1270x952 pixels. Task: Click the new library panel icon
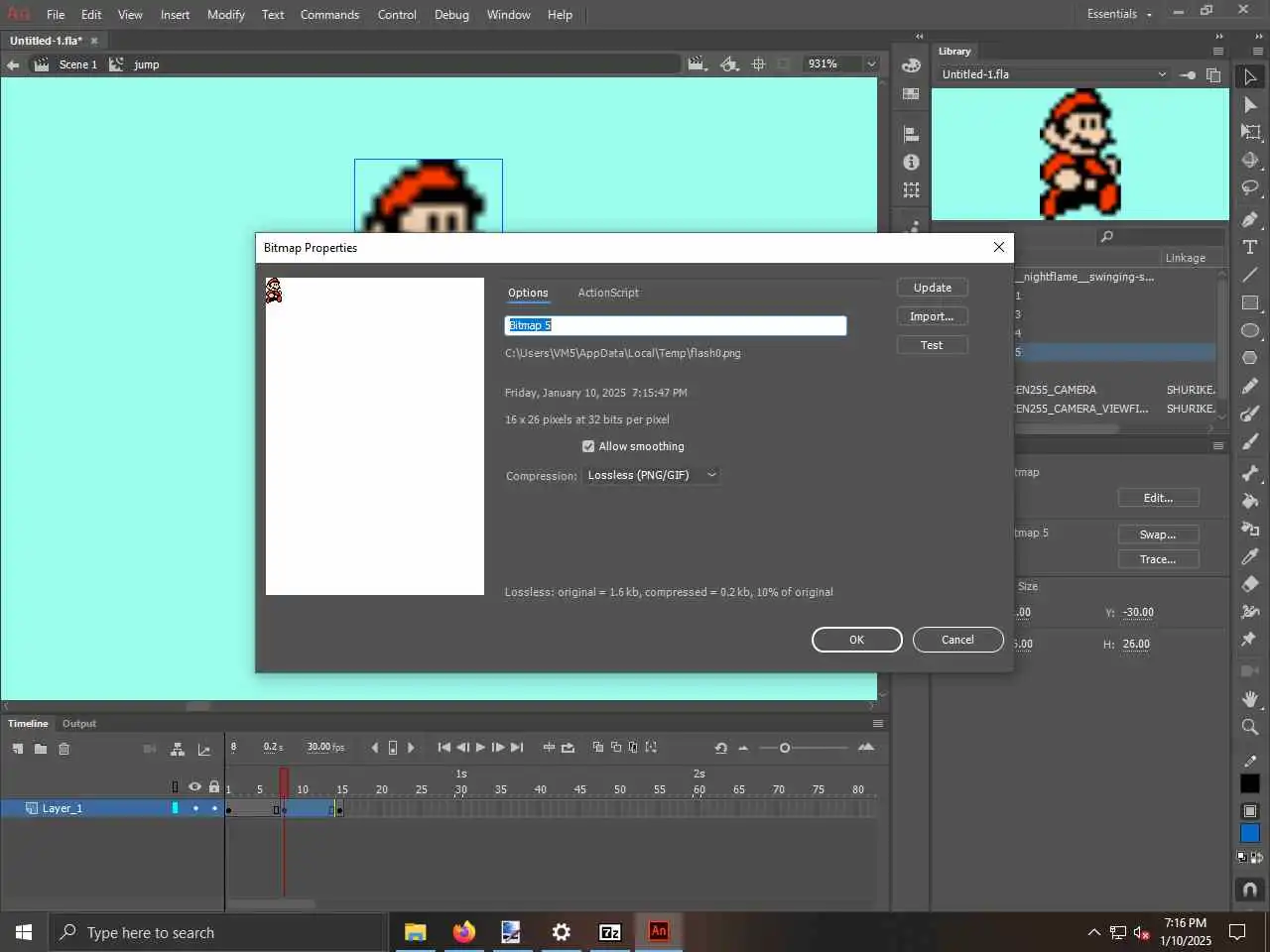[x=1213, y=74]
